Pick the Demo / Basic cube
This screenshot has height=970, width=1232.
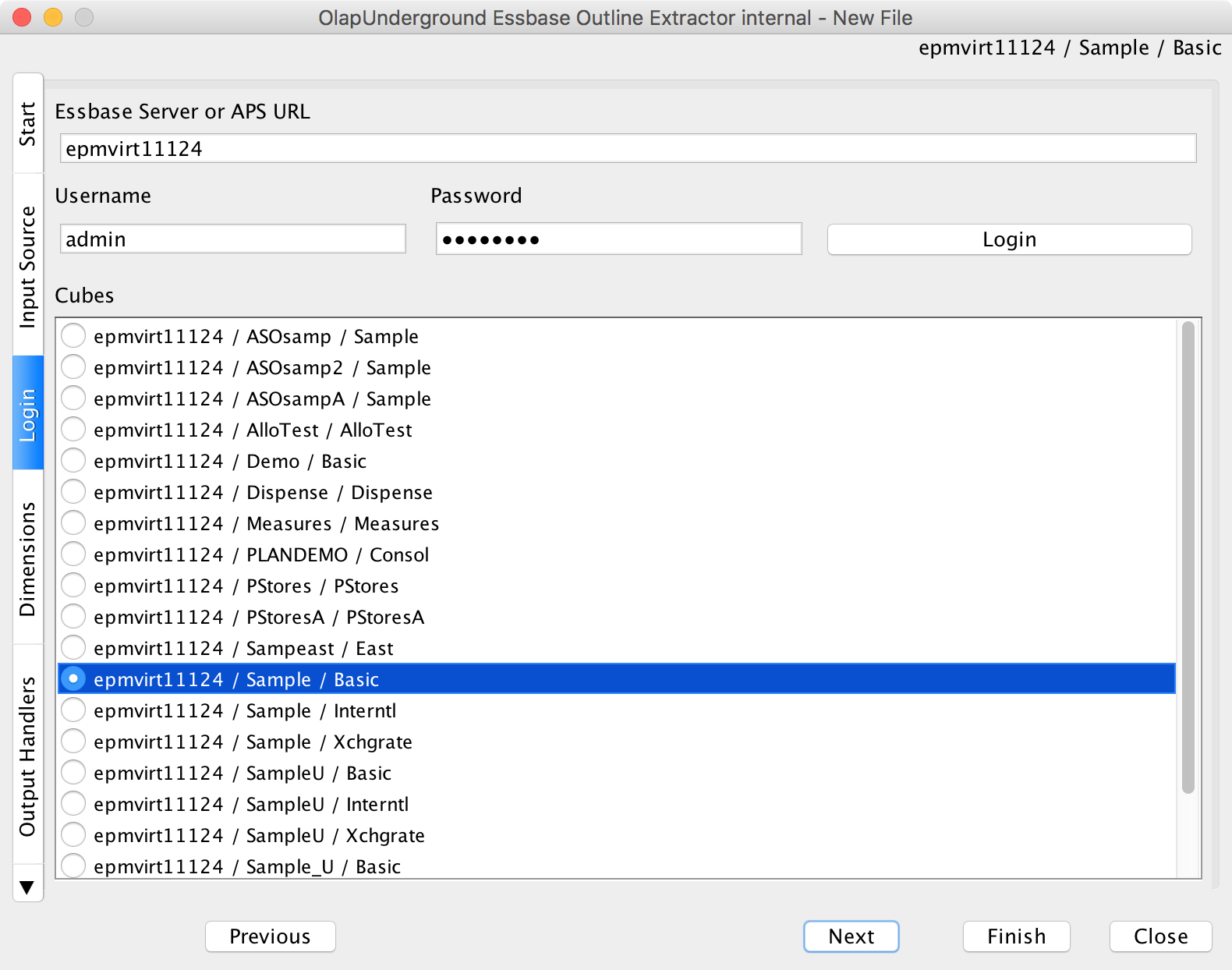coord(73,461)
